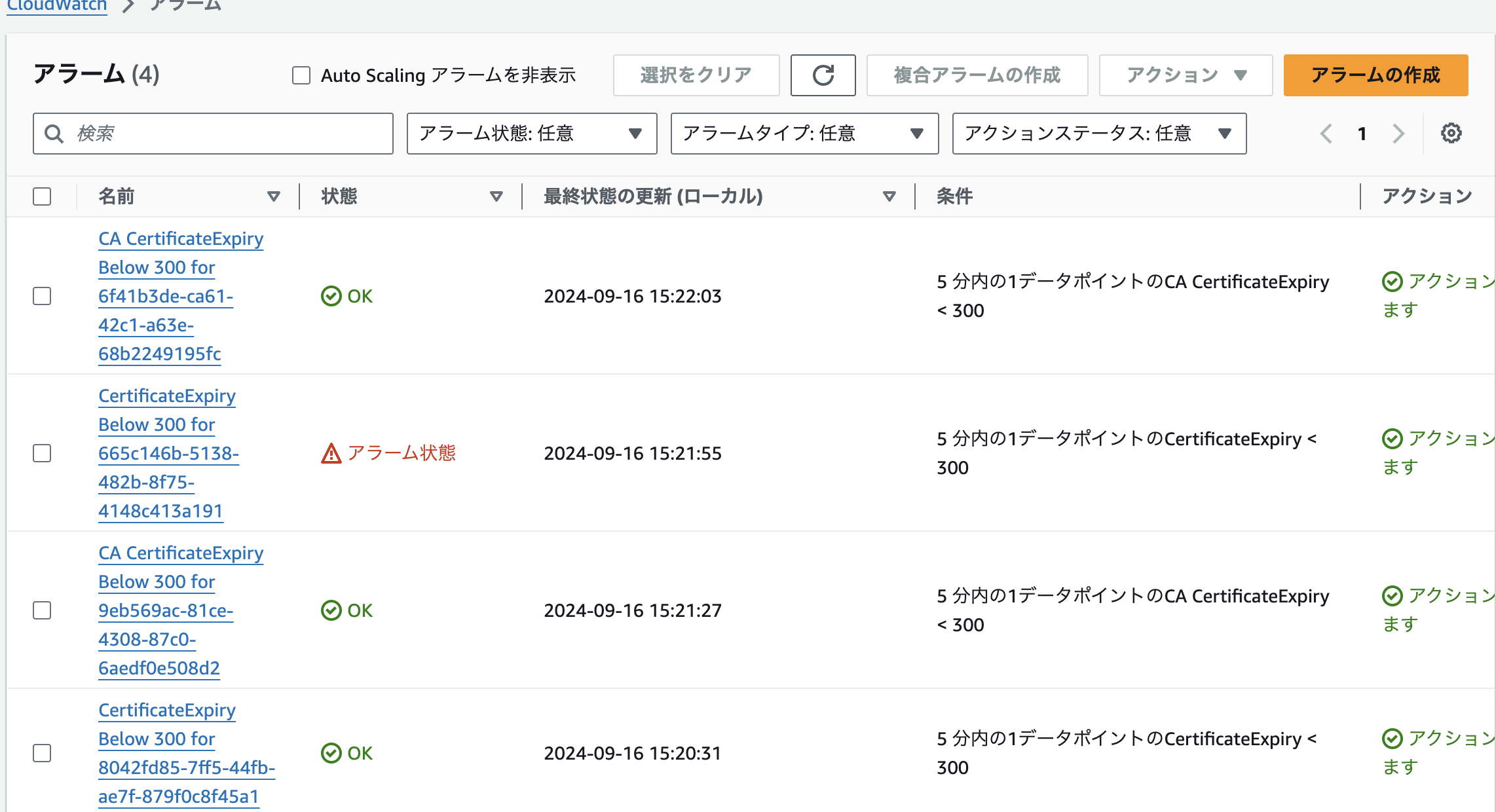Click the refresh alarms icon button

[x=823, y=75]
